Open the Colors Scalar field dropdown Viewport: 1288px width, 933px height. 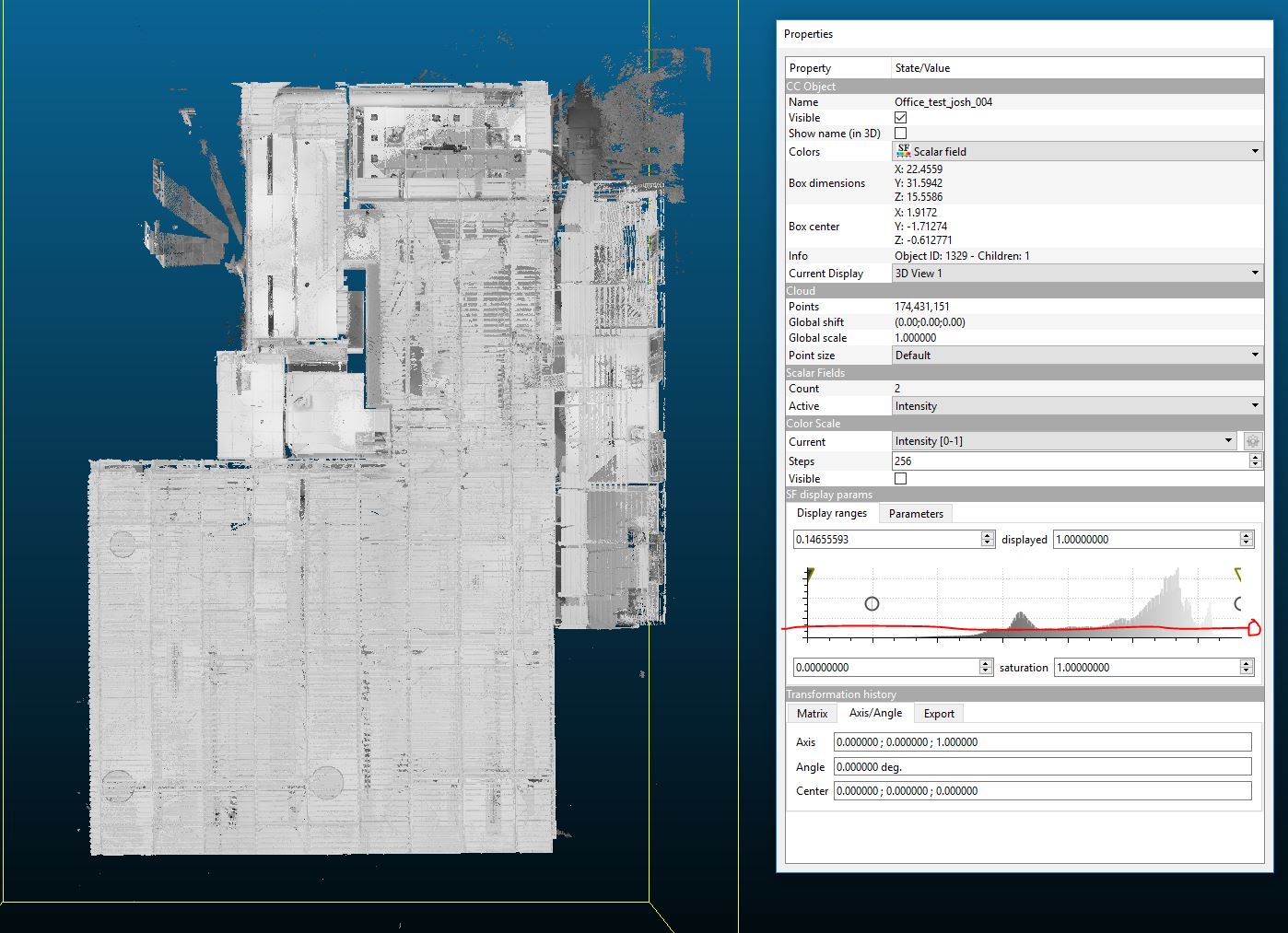pos(1076,151)
